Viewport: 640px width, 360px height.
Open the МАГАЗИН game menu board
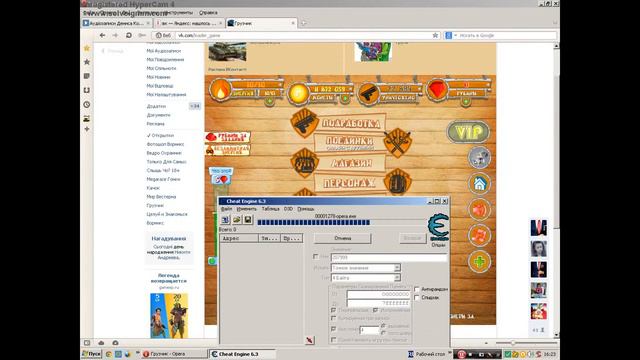[x=351, y=163]
